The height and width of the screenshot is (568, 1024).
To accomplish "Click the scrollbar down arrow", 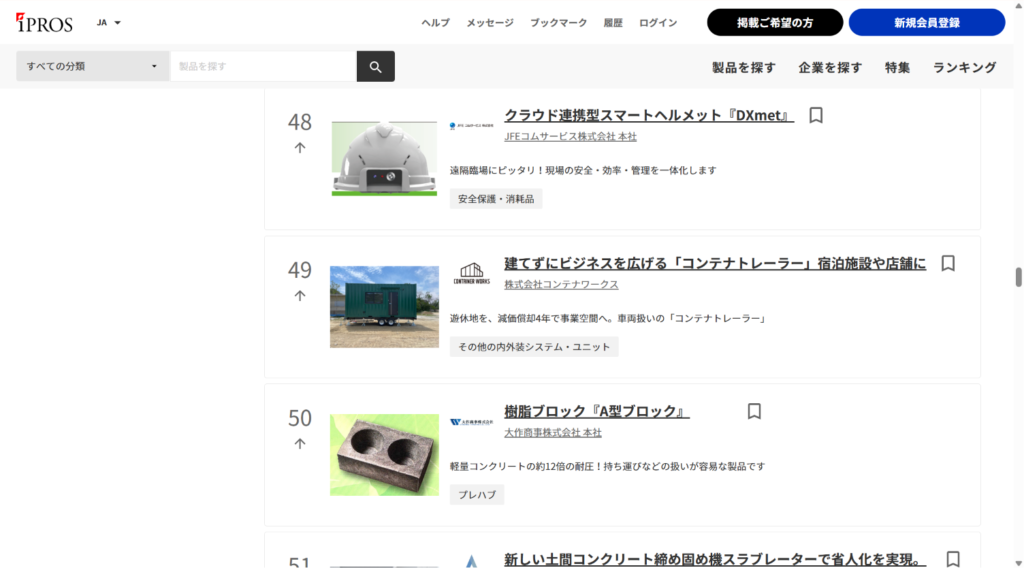I will coord(1018,563).
